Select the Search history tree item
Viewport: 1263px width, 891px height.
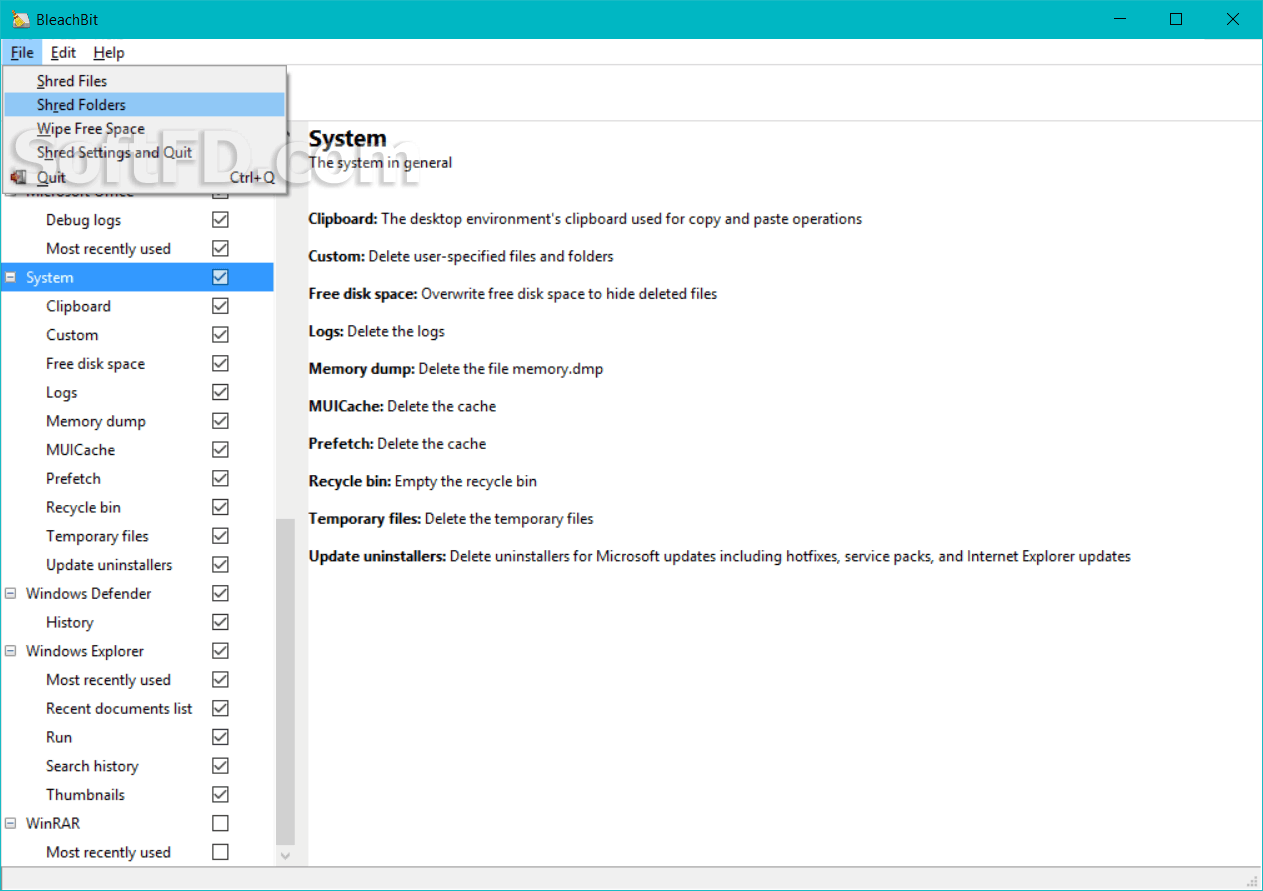pyautogui.click(x=92, y=766)
